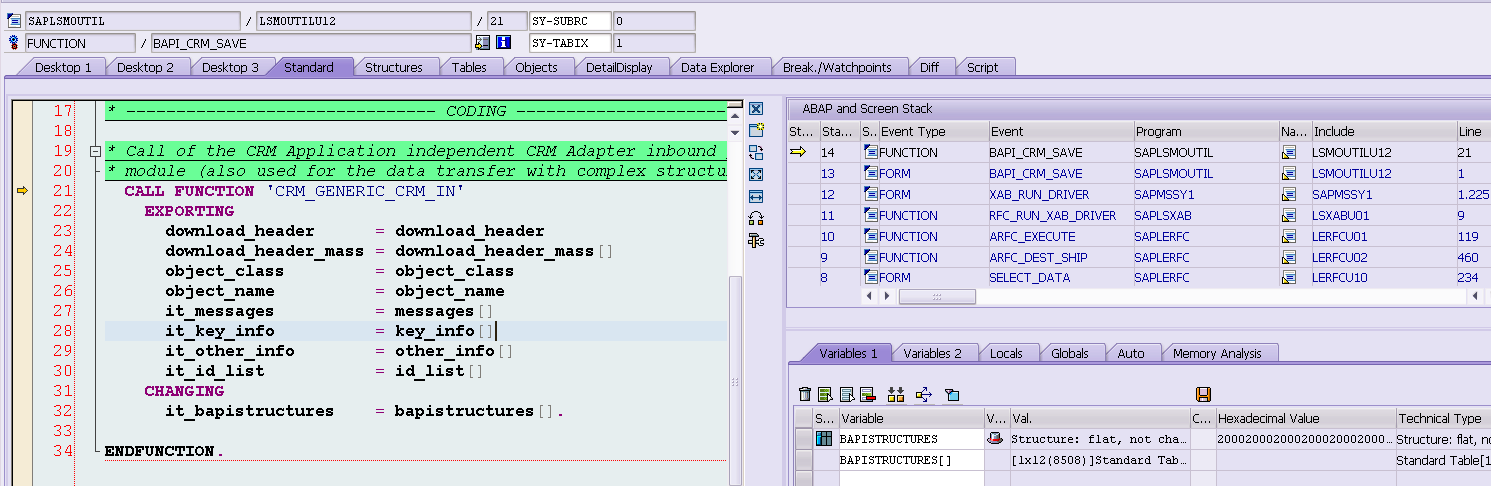Click the tool settings hierarchy icon
The width and height of the screenshot is (1491, 486).
(756, 240)
